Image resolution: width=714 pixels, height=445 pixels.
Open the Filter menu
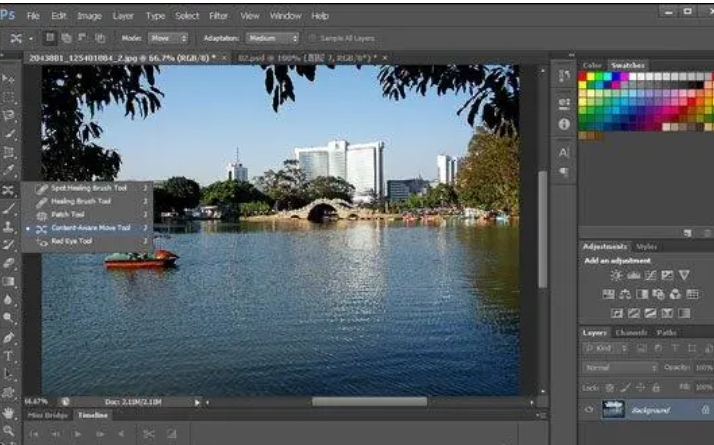(x=218, y=16)
